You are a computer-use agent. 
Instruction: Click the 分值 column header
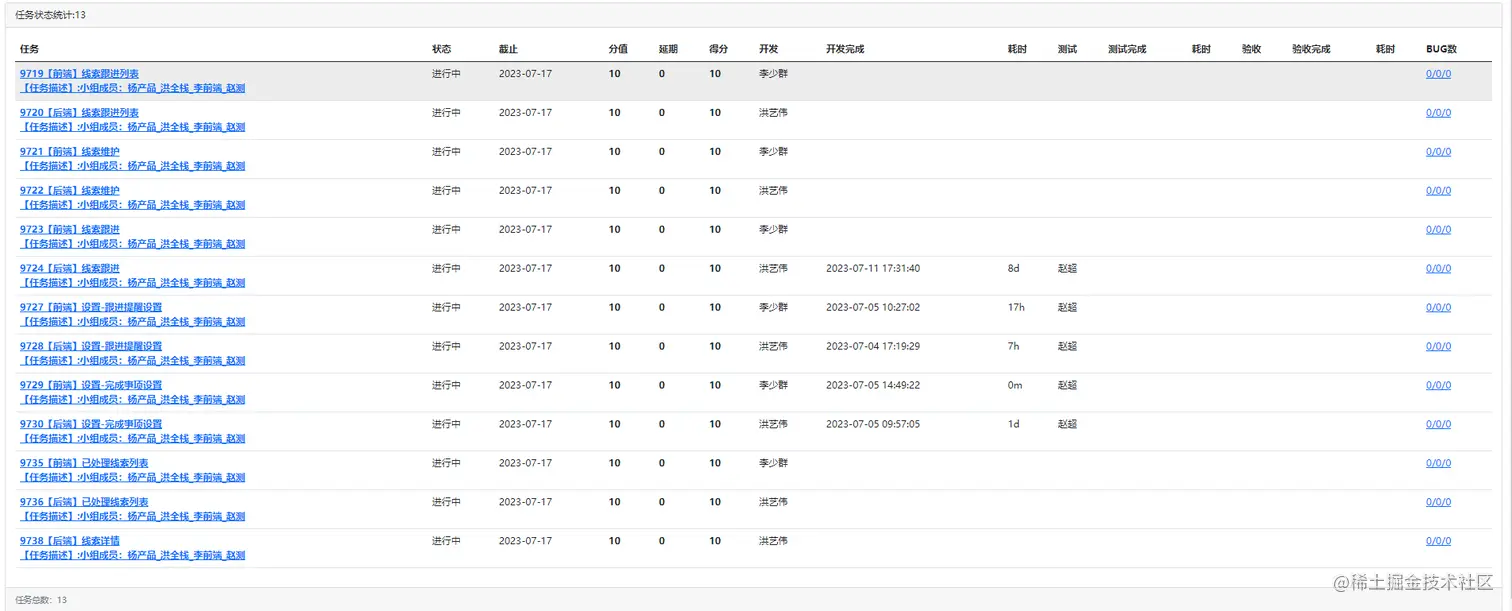pos(618,49)
